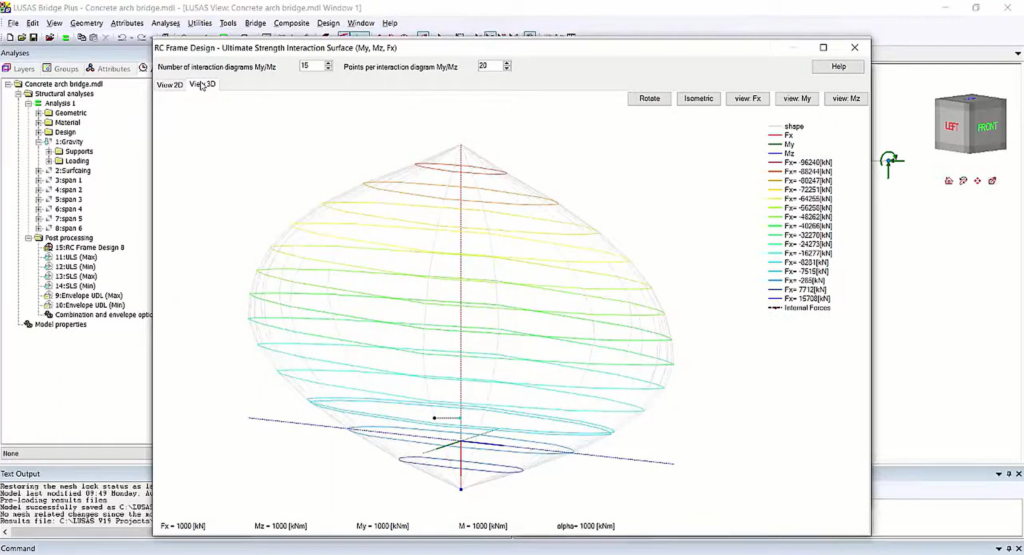Collapse the Post processing folder
The width and height of the screenshot is (1024, 555).
coord(29,238)
